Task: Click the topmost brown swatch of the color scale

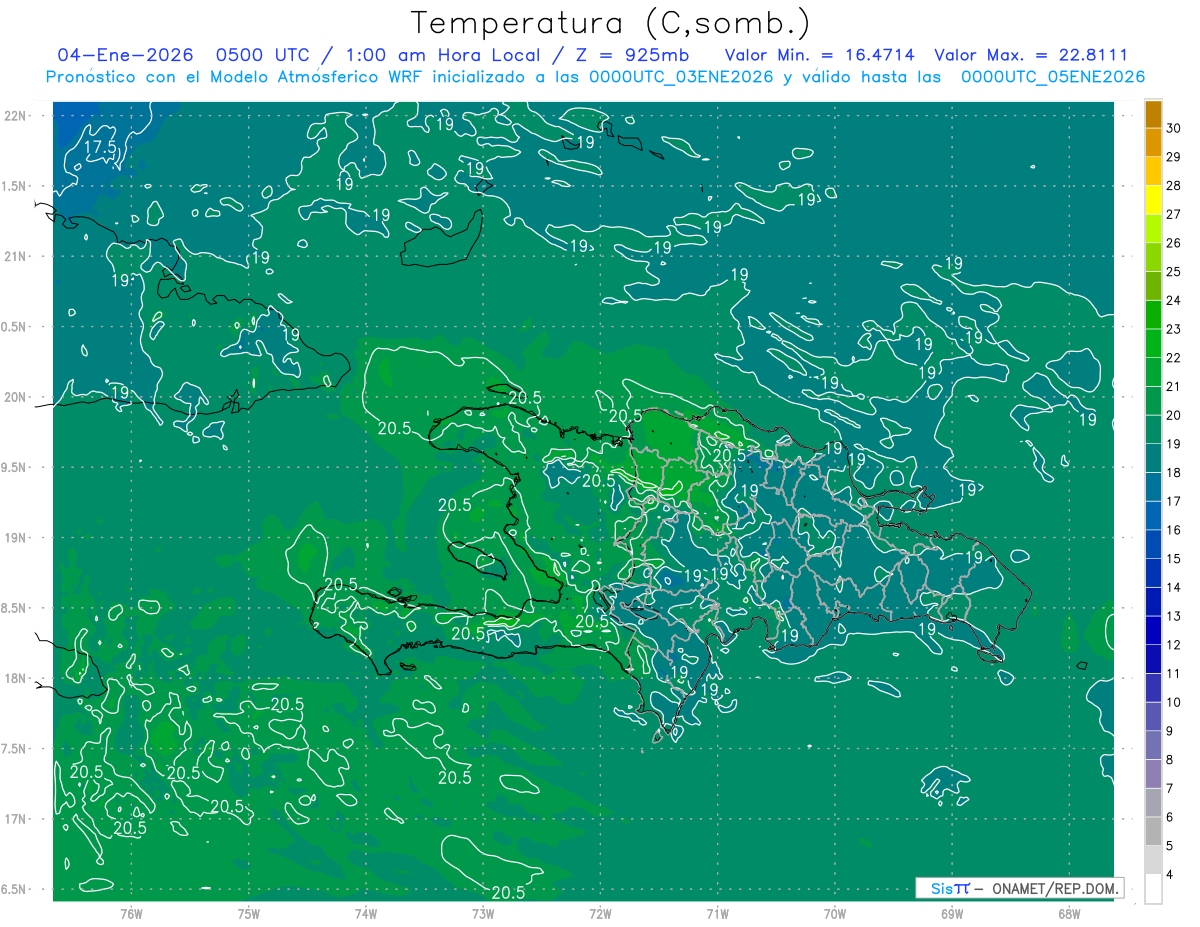Action: [1153, 114]
